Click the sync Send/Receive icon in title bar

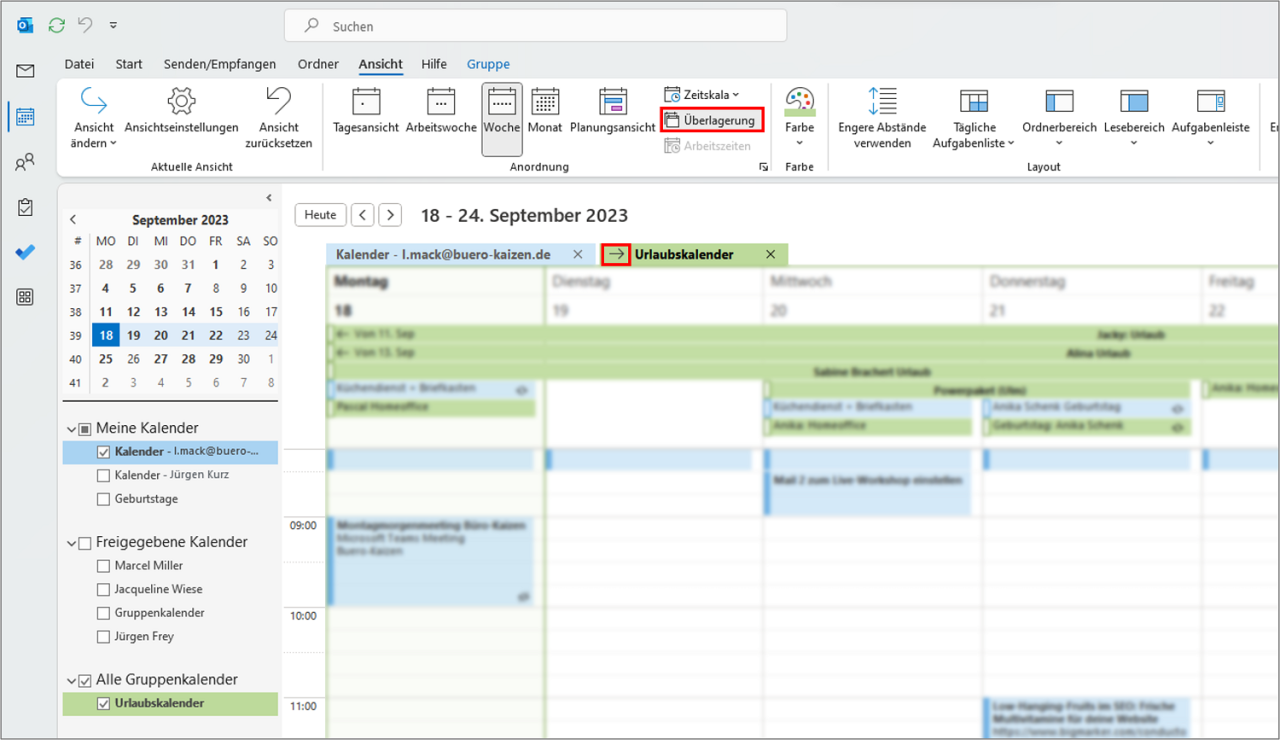point(57,24)
